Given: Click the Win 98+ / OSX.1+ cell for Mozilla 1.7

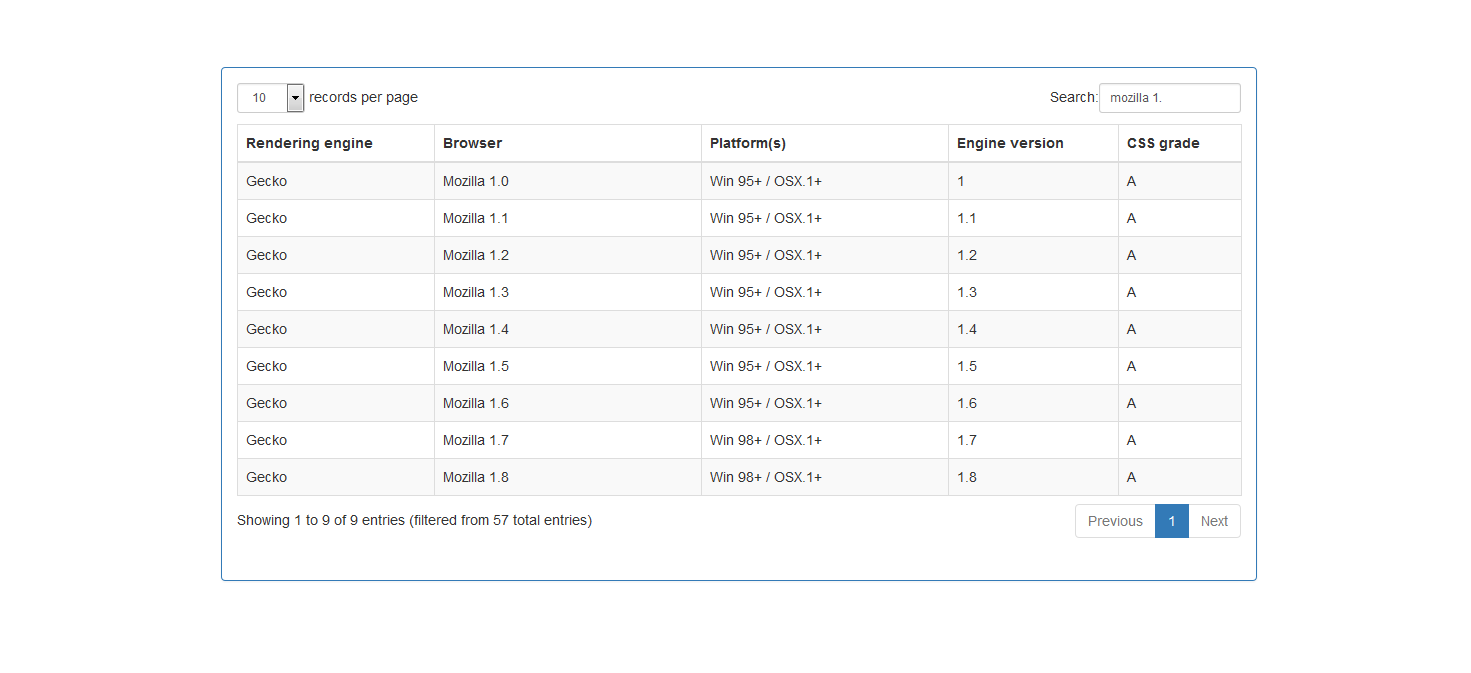Looking at the screenshot, I should [765, 440].
